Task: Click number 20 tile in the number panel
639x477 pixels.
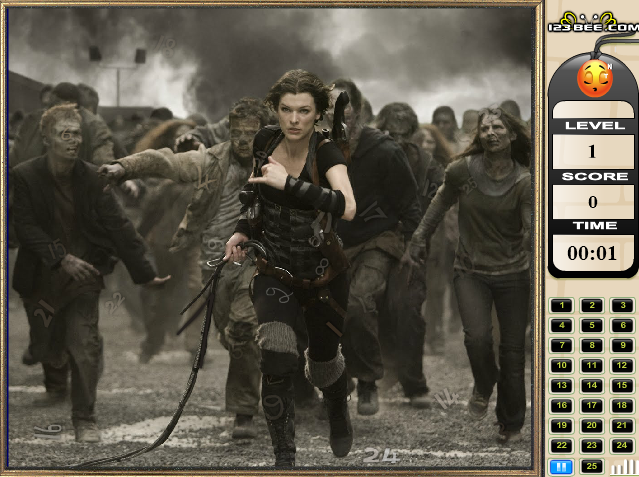Action: (x=592, y=425)
